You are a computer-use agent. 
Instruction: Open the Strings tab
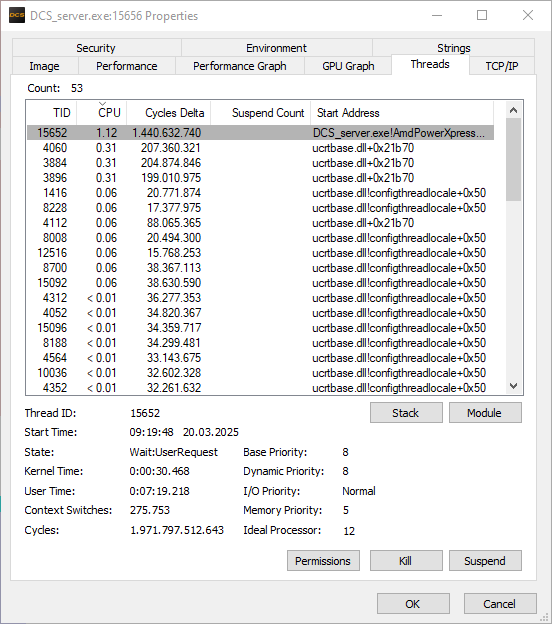pos(453,48)
